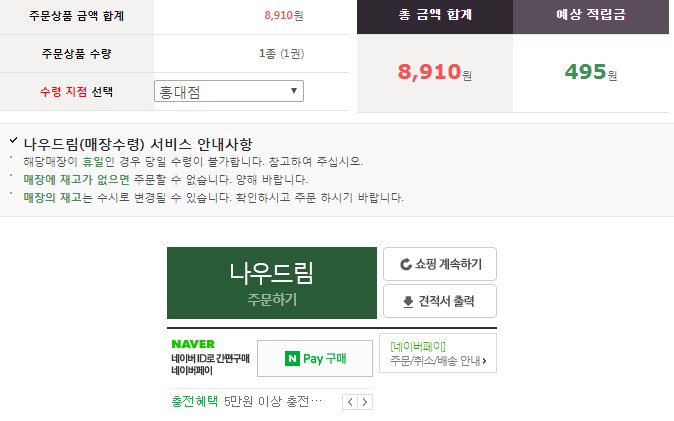The width and height of the screenshot is (674, 421).
Task: Show previous 충전혜택 promotion with left arrow
Action: coord(350,402)
